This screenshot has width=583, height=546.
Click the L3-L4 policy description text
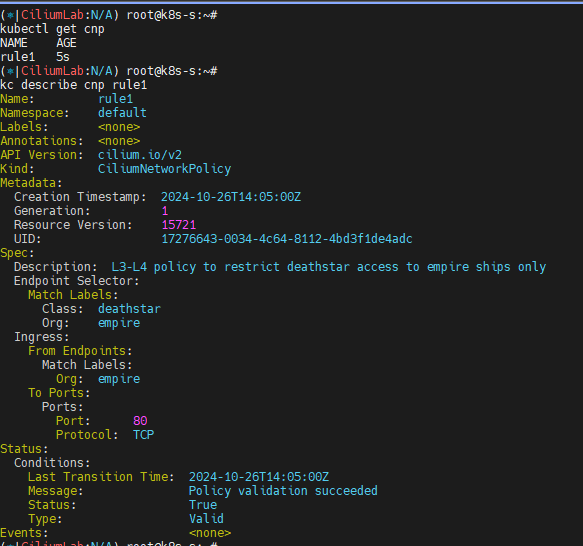point(329,267)
